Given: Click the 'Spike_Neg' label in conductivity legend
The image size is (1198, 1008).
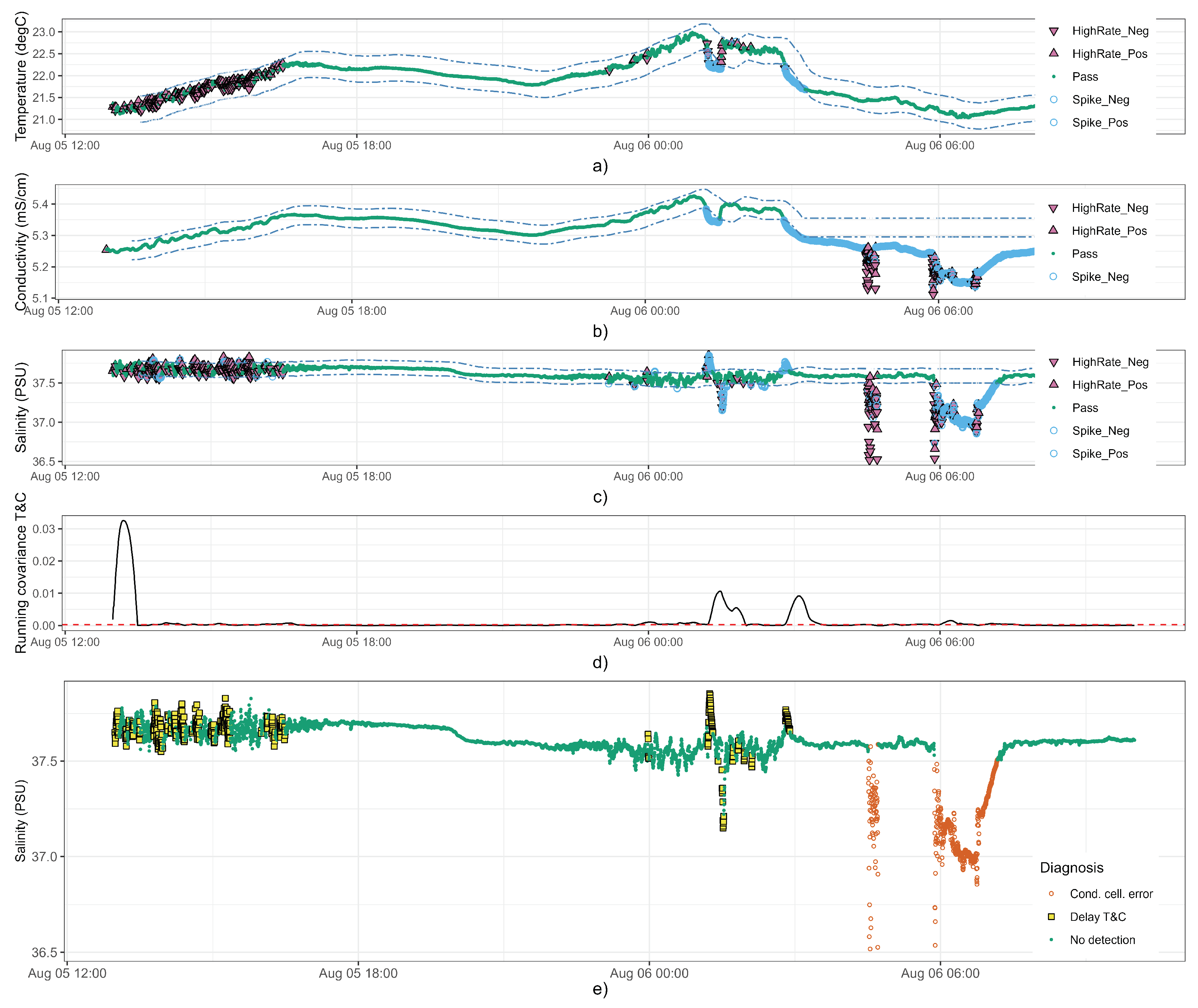Looking at the screenshot, I should [1100, 277].
